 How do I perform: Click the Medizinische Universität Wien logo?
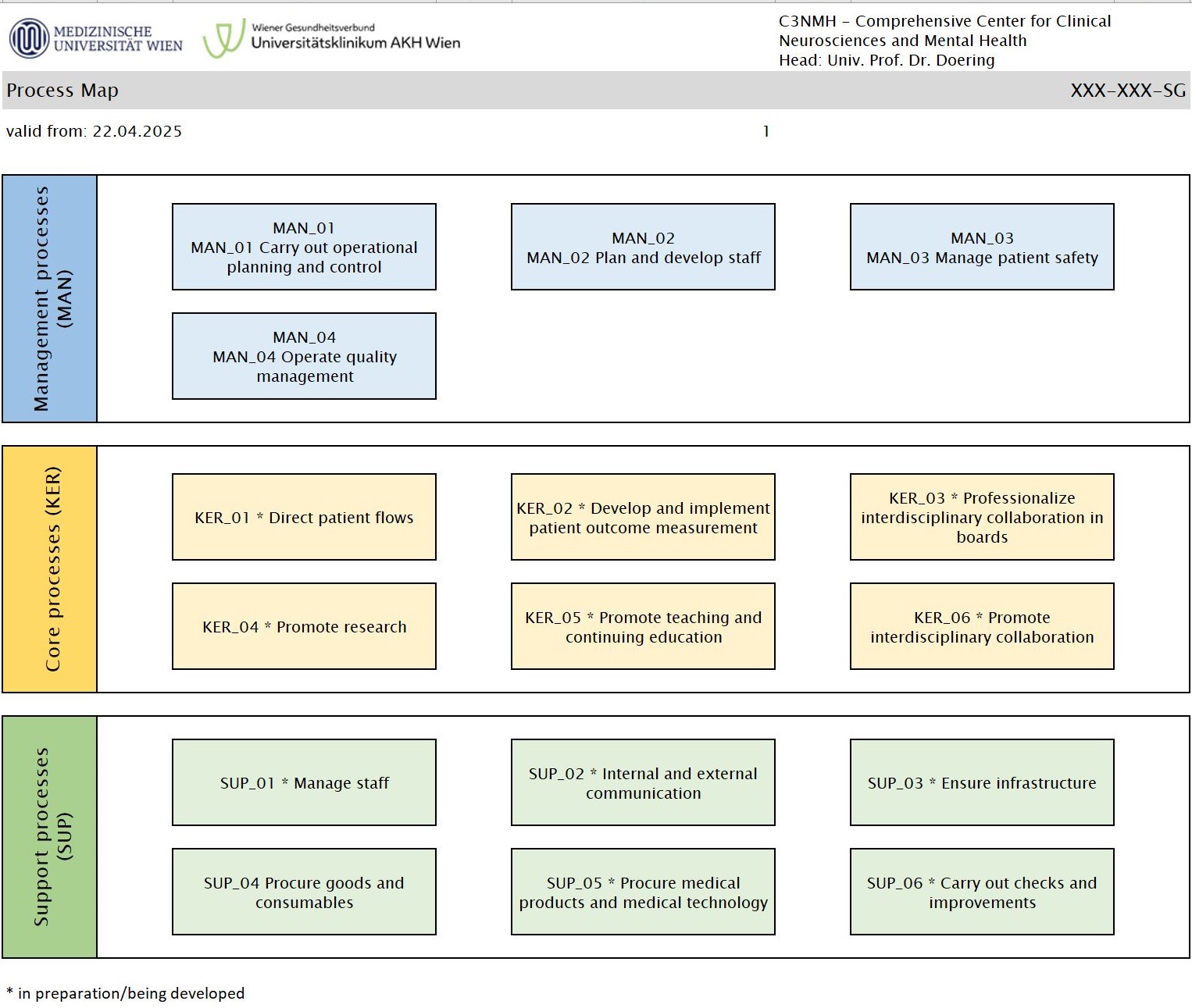pos(95,38)
